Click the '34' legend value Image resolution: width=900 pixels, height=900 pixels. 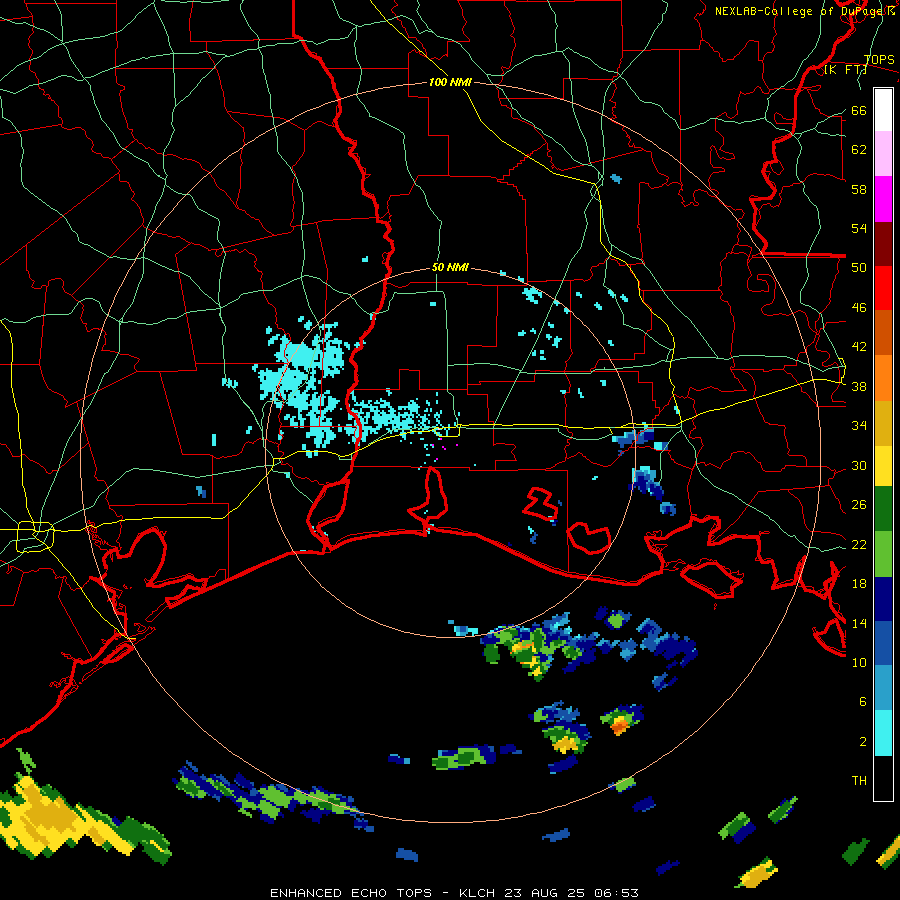coord(859,425)
